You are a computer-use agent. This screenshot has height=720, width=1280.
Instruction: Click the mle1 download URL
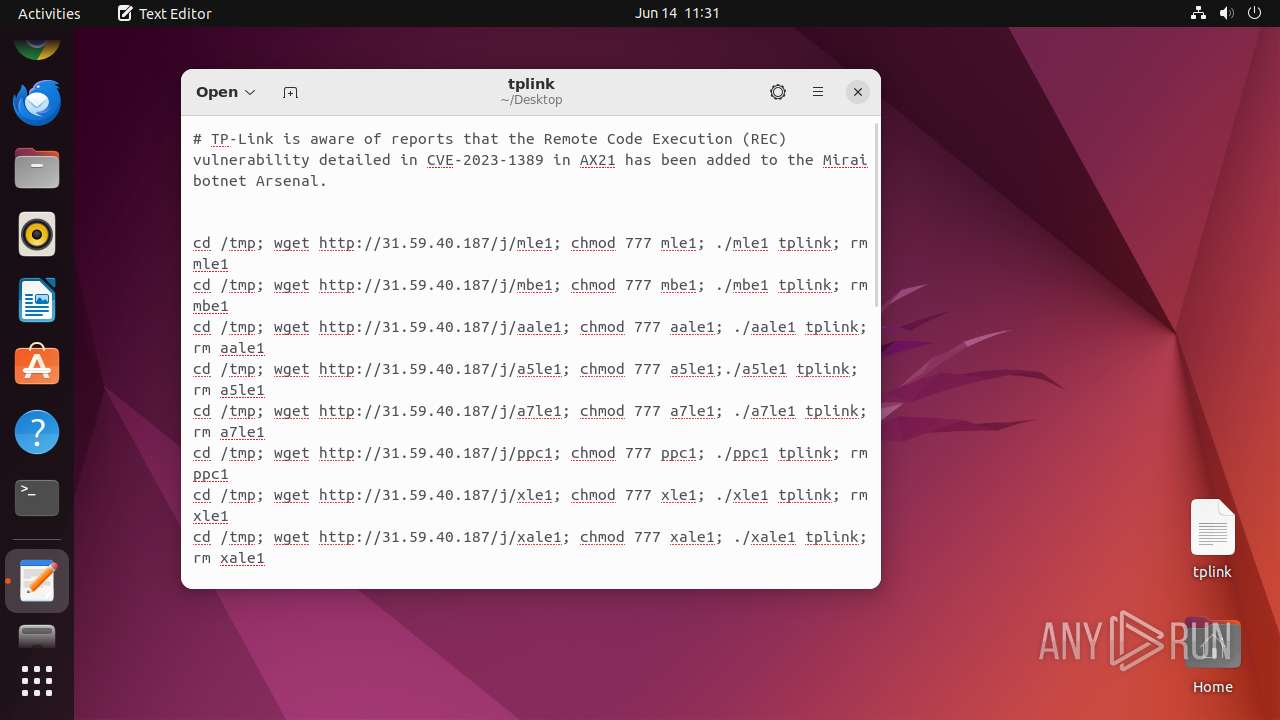[x=436, y=243]
